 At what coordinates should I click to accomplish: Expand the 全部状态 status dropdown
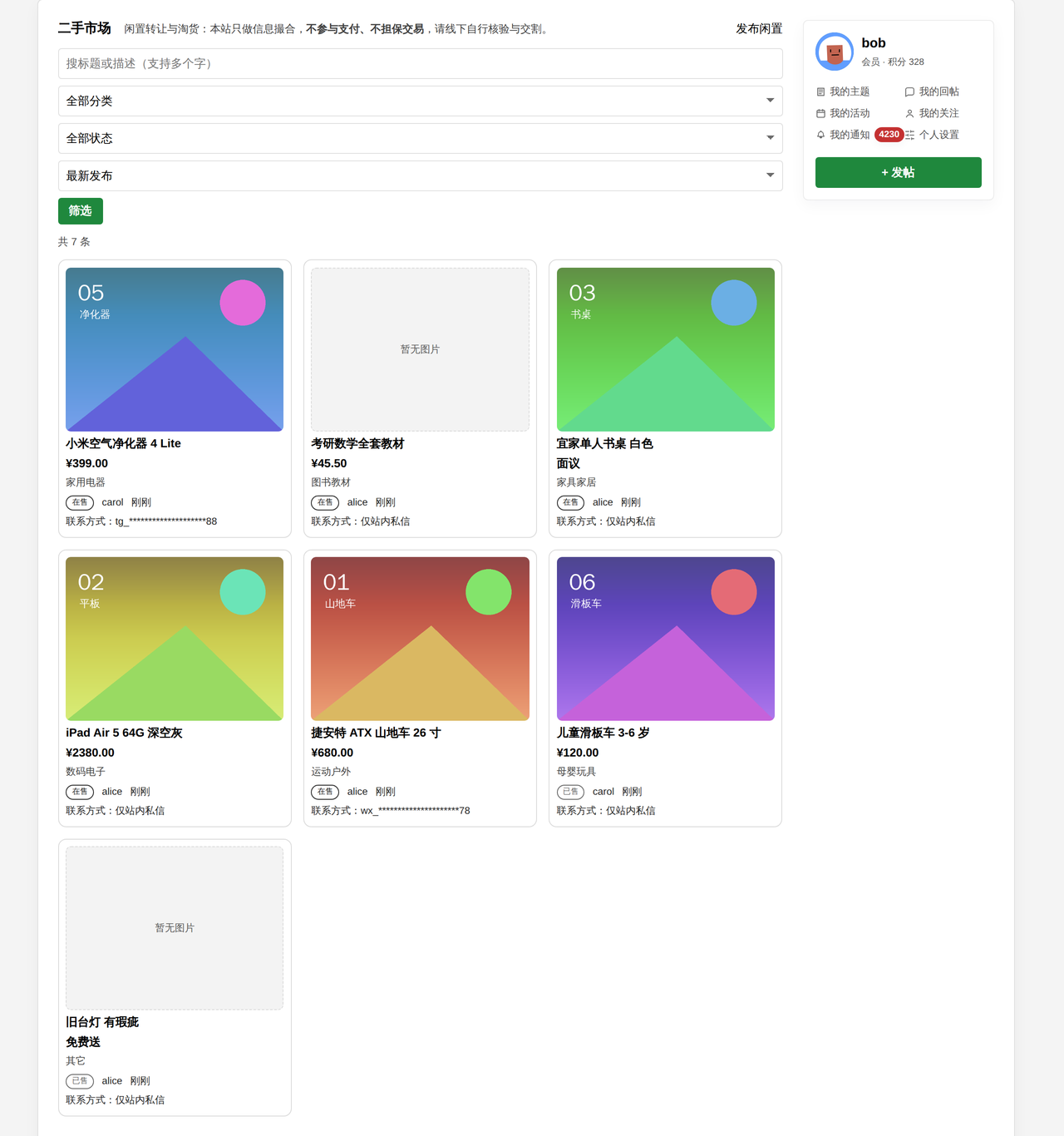pyautogui.click(x=421, y=138)
